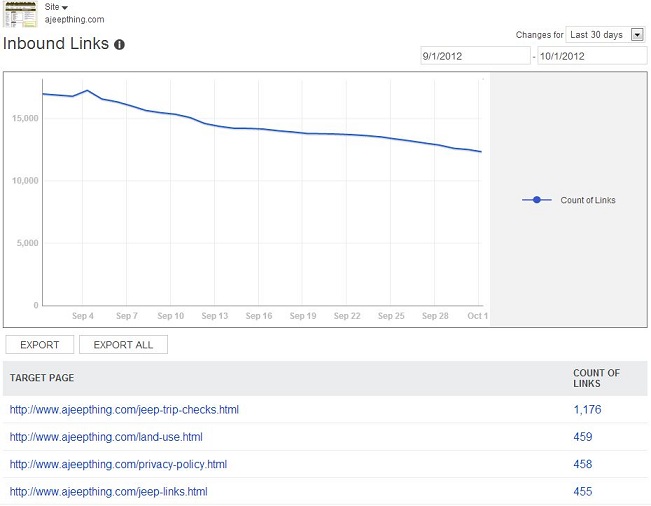Viewport: 651px width, 506px height.
Task: Open the land-use.html target page link
Action: pyautogui.click(x=106, y=437)
